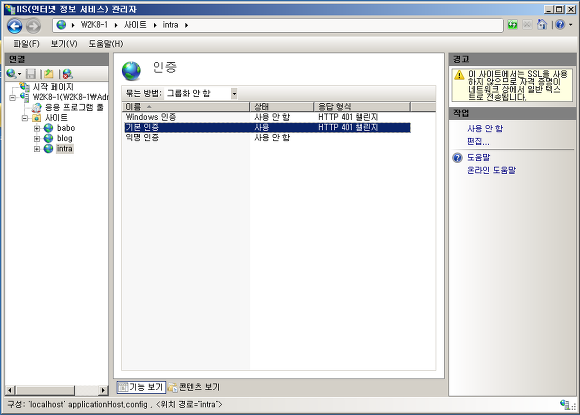
Task: Click Delete connection icon in 연결 toolbar
Action: tap(67, 74)
